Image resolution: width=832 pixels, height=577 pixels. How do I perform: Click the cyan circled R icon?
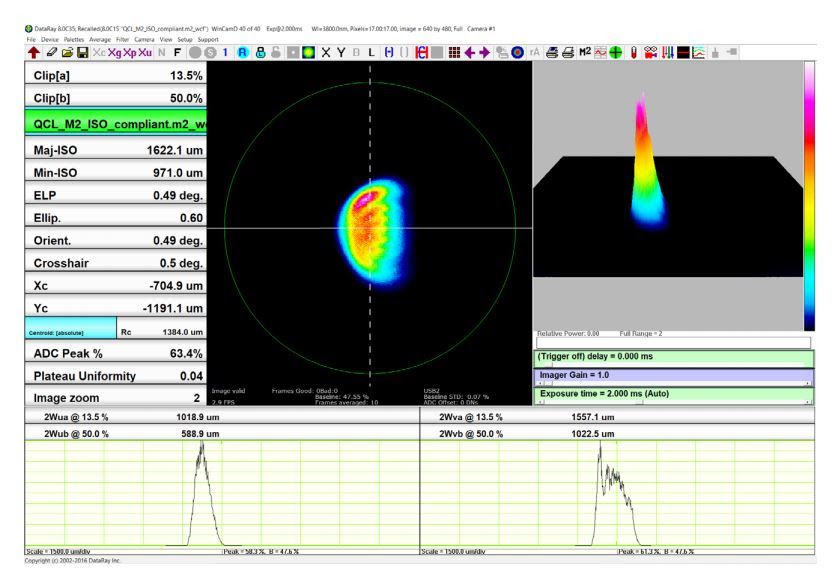tap(242, 52)
